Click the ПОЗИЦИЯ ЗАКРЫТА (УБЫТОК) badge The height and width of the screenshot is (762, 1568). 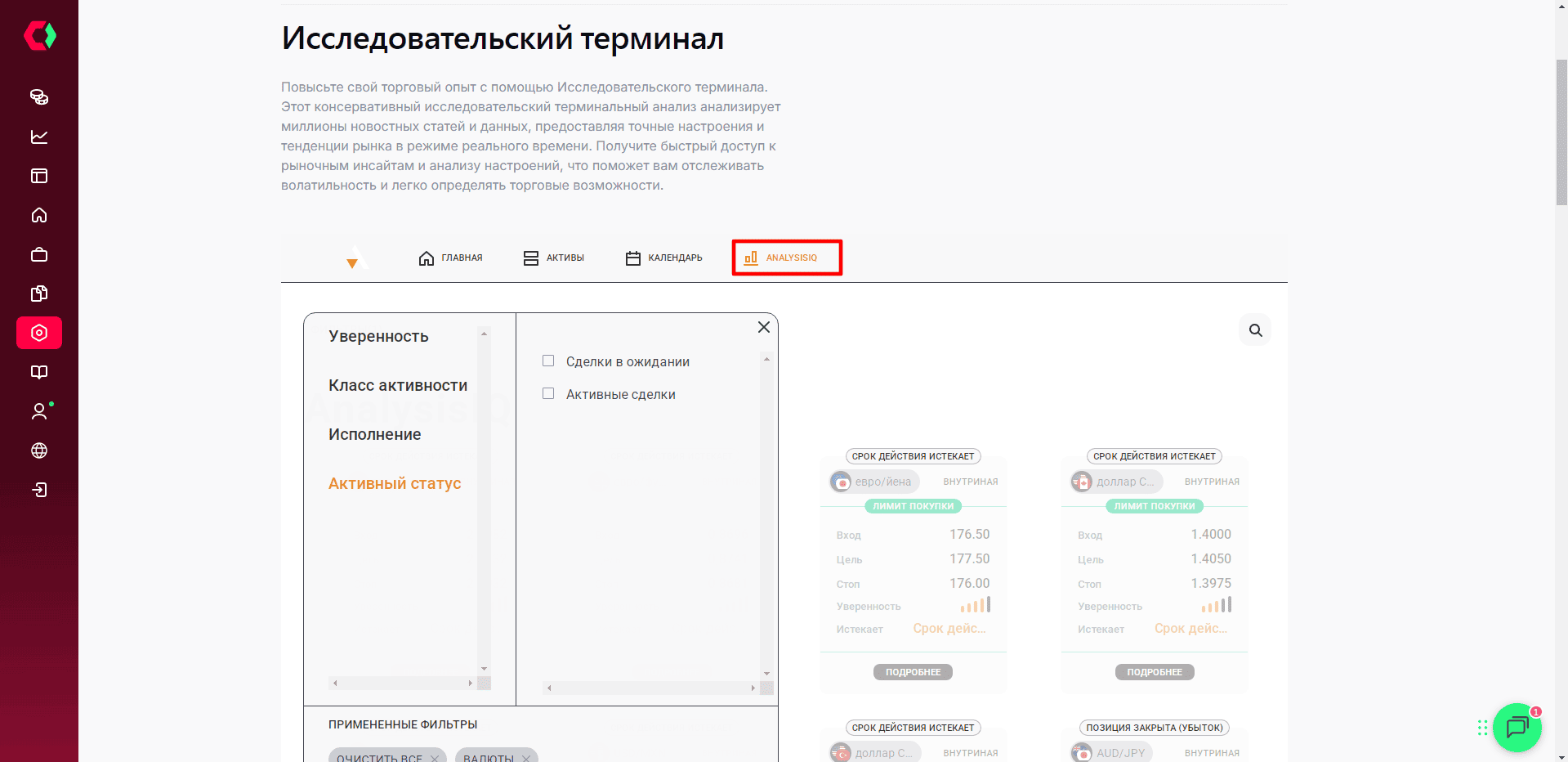click(1155, 728)
